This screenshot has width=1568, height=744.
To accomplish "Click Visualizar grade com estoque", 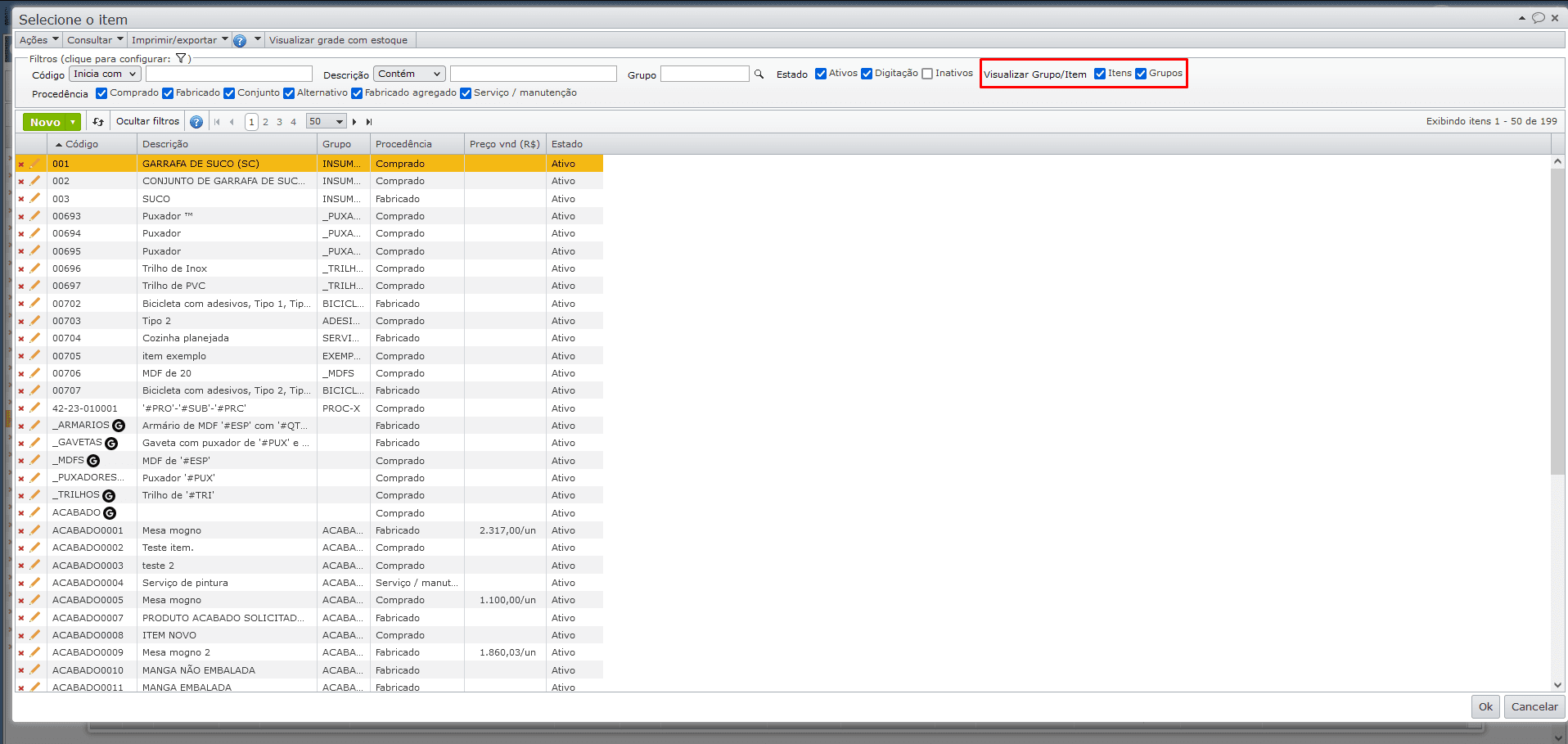I will click(x=338, y=40).
